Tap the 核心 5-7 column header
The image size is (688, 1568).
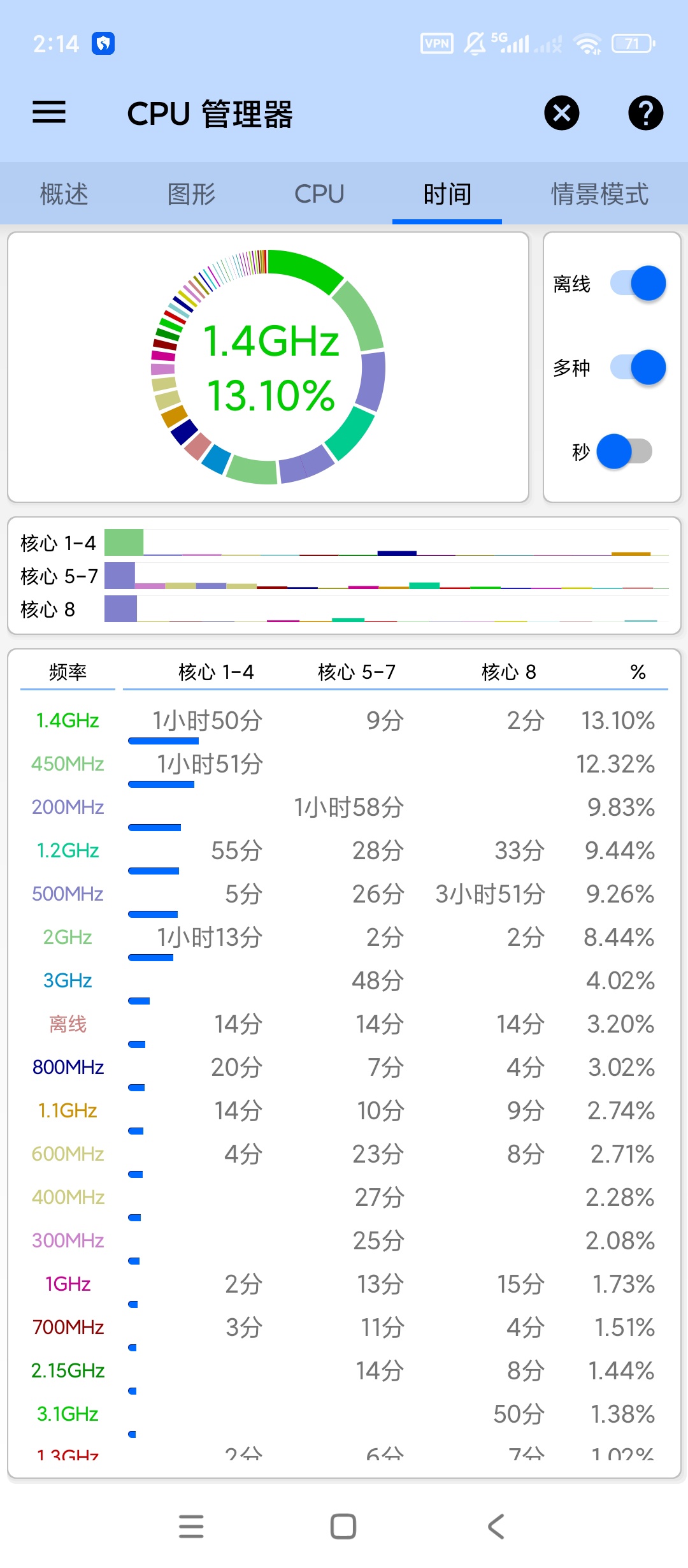(357, 672)
